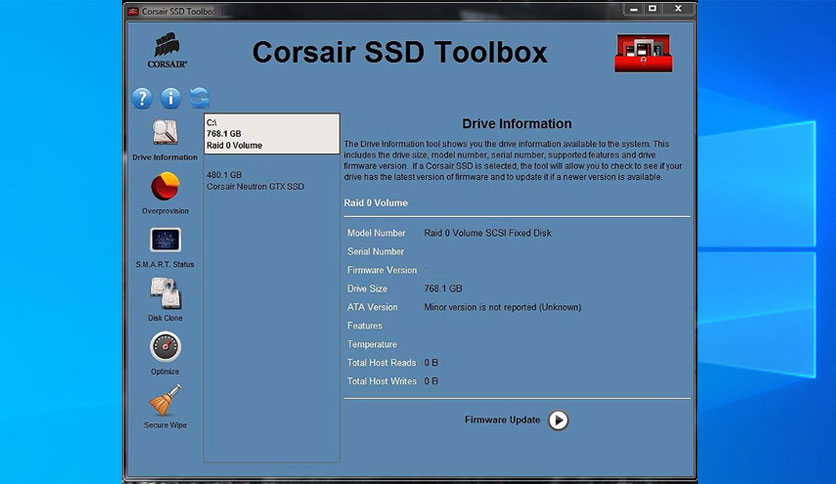View the S.M.A.R.T. Status tool
The width and height of the screenshot is (836, 484).
point(165,247)
